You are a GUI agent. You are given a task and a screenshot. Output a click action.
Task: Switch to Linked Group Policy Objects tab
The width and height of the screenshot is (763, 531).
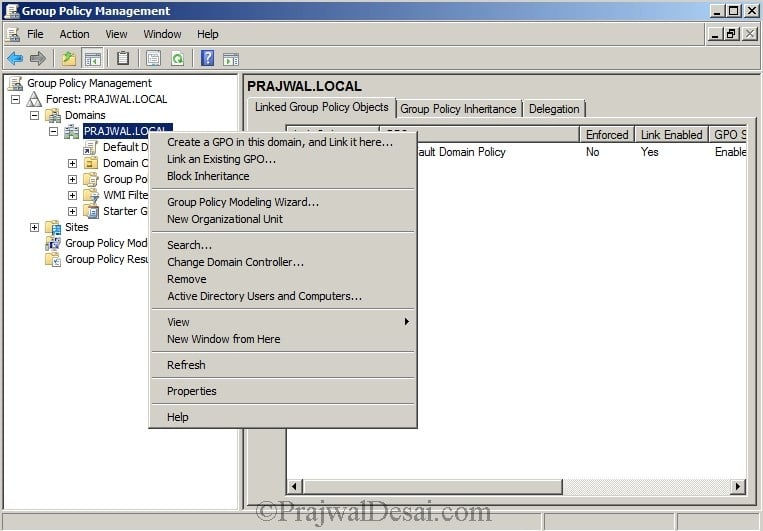click(x=322, y=107)
